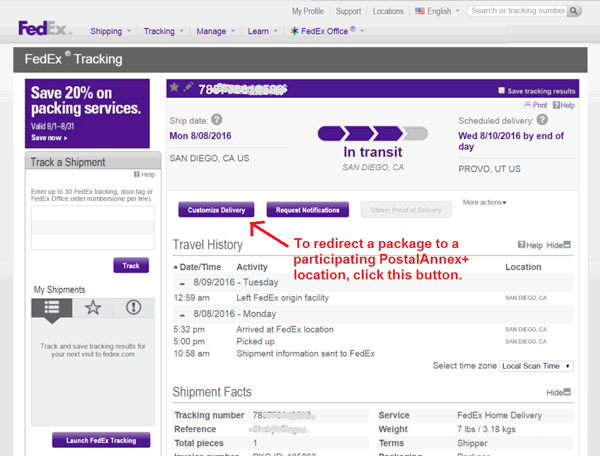
Task: Click '7 lbs / 3.18 kgs' weight value
Action: pos(486,429)
